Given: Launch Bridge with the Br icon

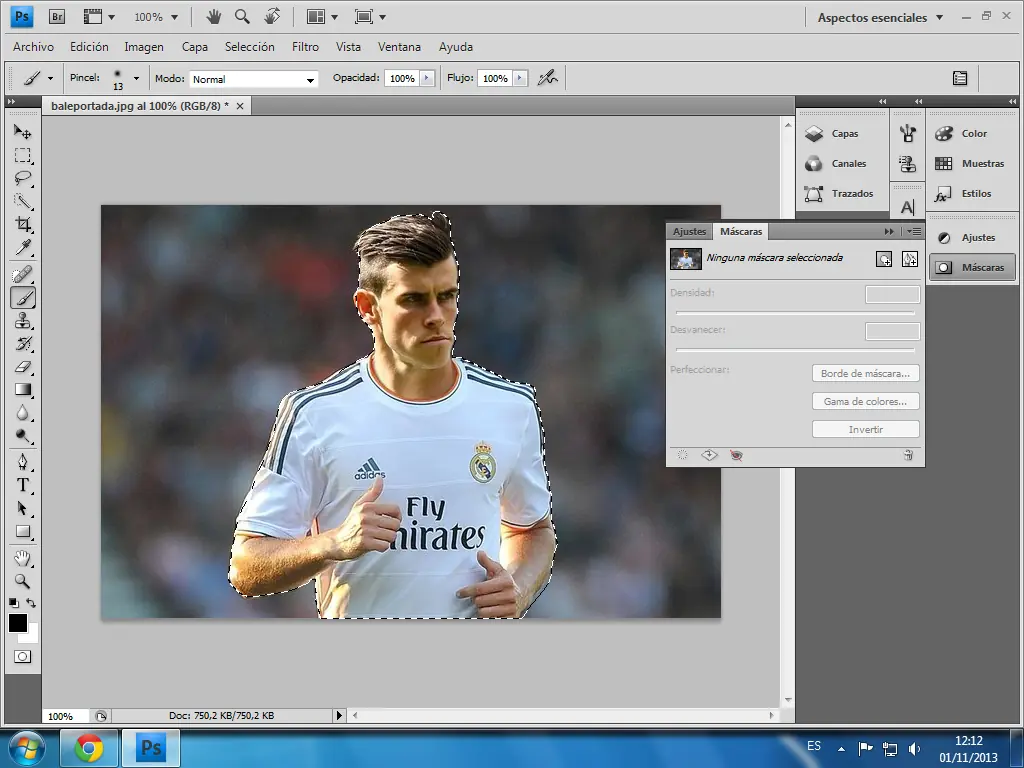Looking at the screenshot, I should [57, 17].
